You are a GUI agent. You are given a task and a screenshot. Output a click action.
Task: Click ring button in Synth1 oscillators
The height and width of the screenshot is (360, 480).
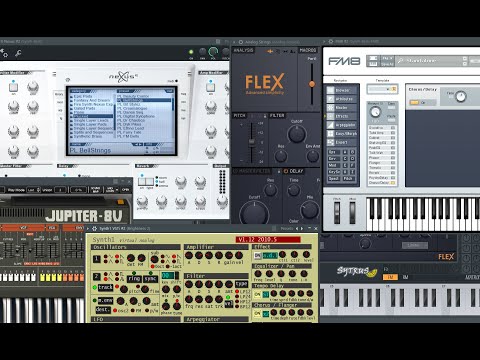134,278
